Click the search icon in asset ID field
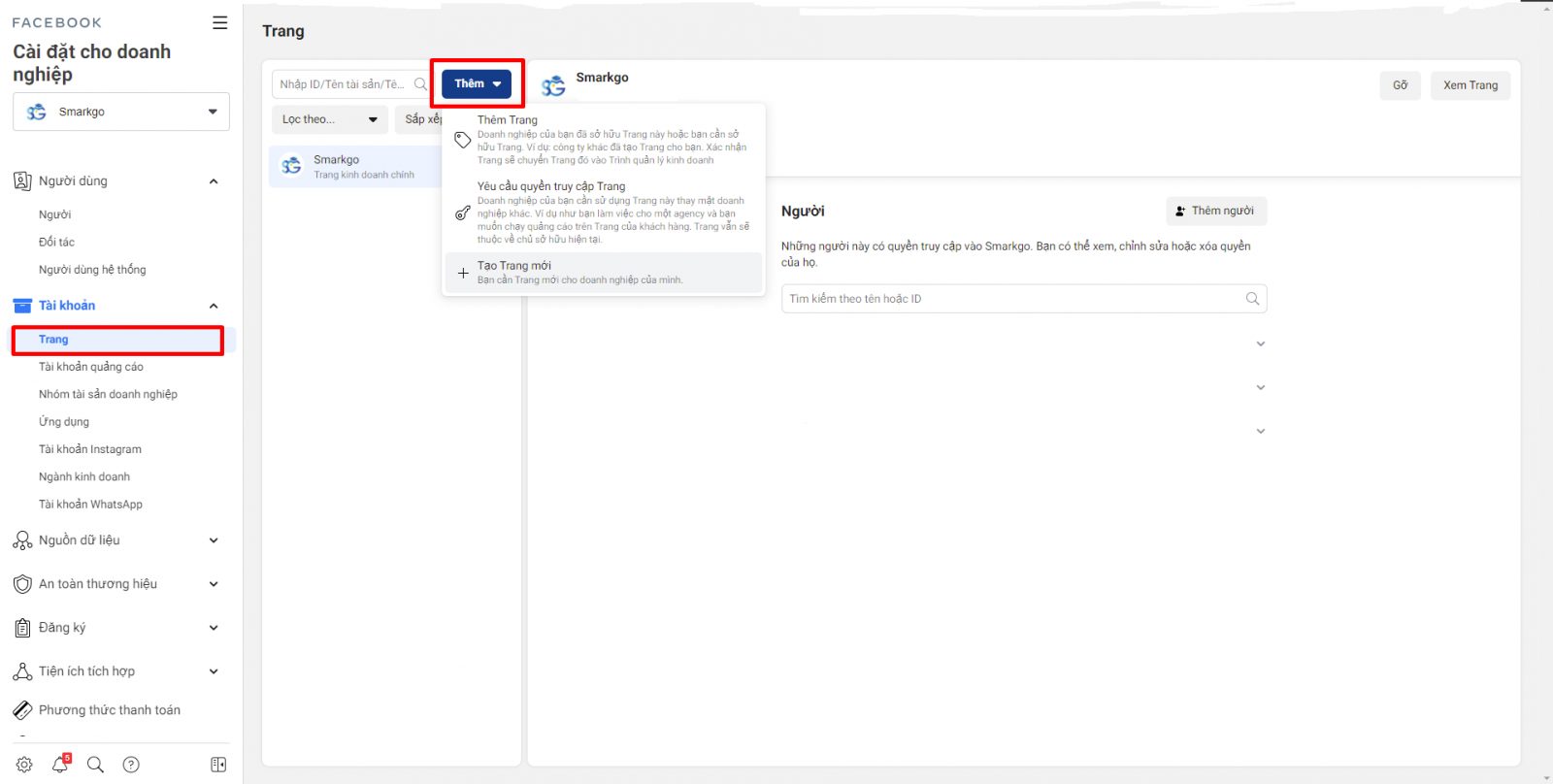Image resolution: width=1553 pixels, height=784 pixels. point(420,84)
